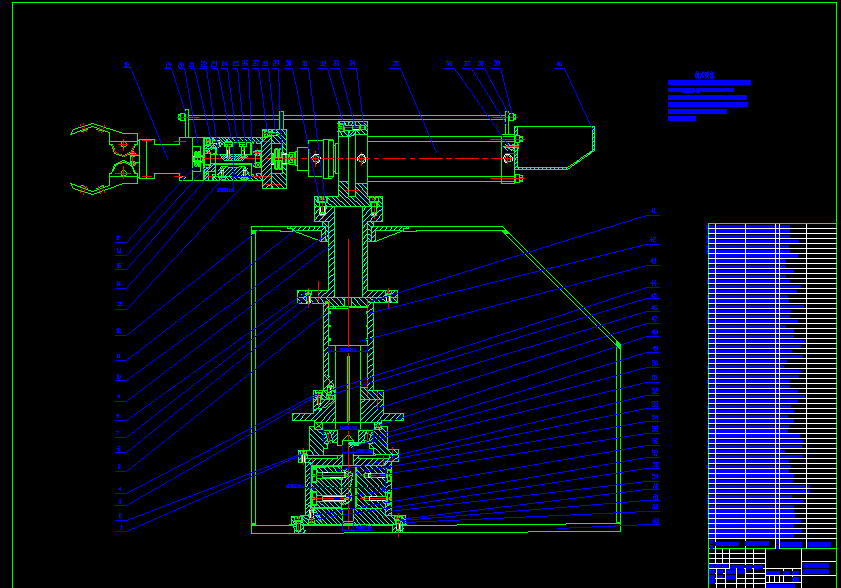Select part callout number 34
Screen dimensions: 841x588
(x=352, y=63)
